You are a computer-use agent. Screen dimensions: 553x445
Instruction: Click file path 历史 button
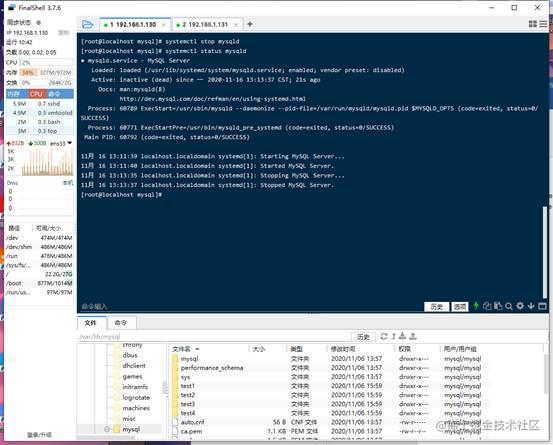(x=363, y=337)
